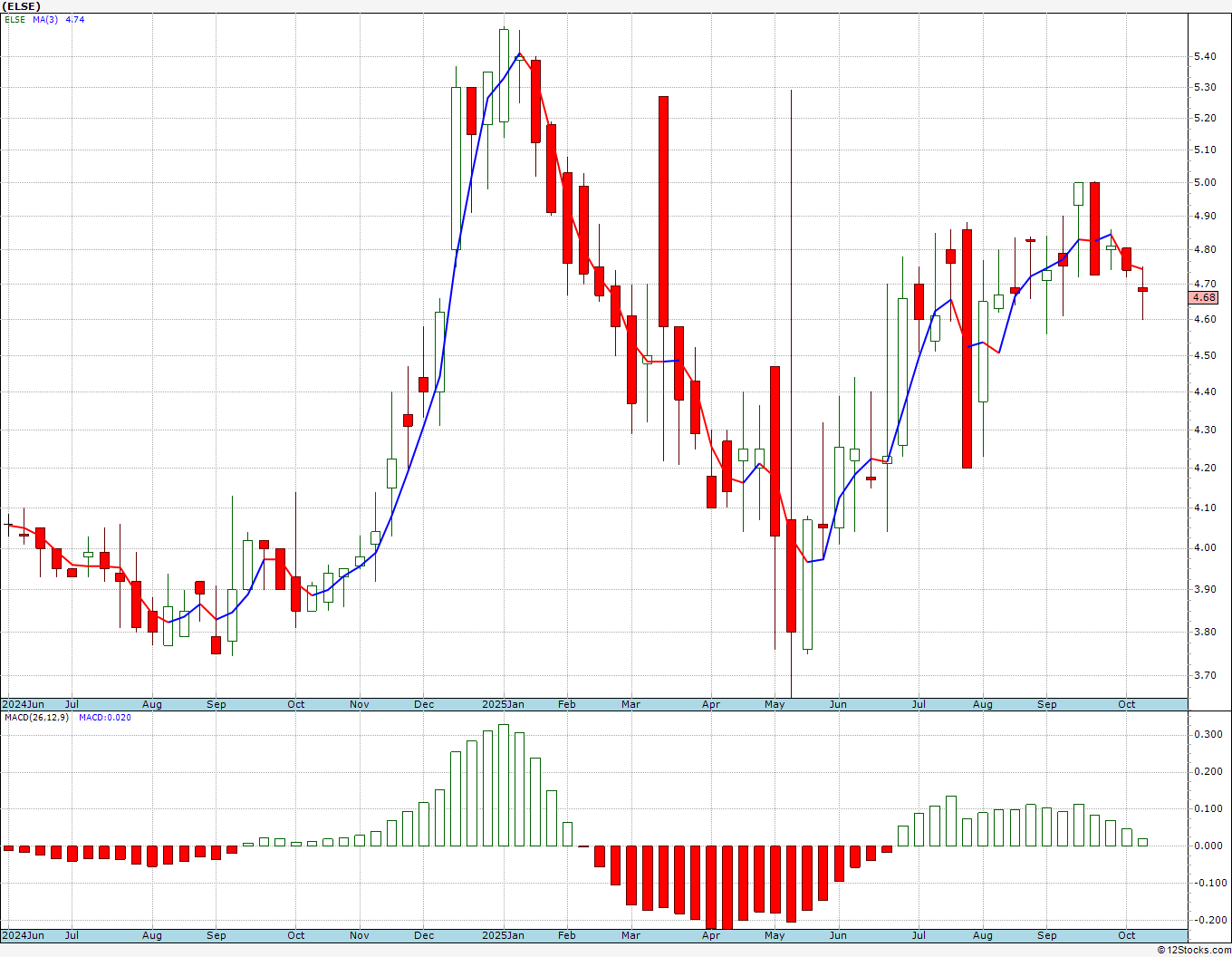Click the "4.74" moving average value
The height and width of the screenshot is (957, 1232).
tap(75, 19)
